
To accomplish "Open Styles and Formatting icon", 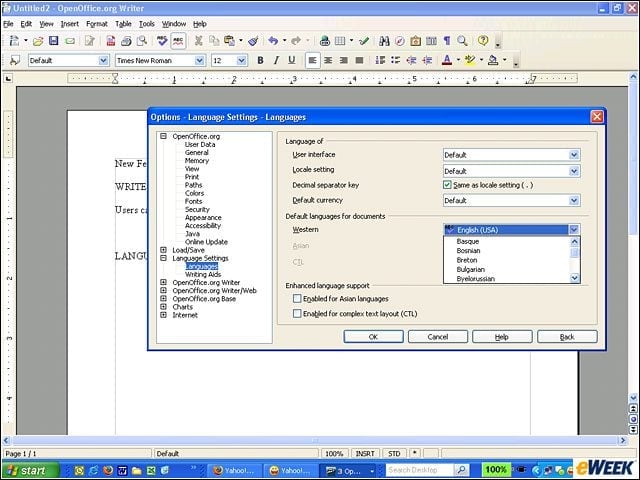I will click(x=15, y=60).
